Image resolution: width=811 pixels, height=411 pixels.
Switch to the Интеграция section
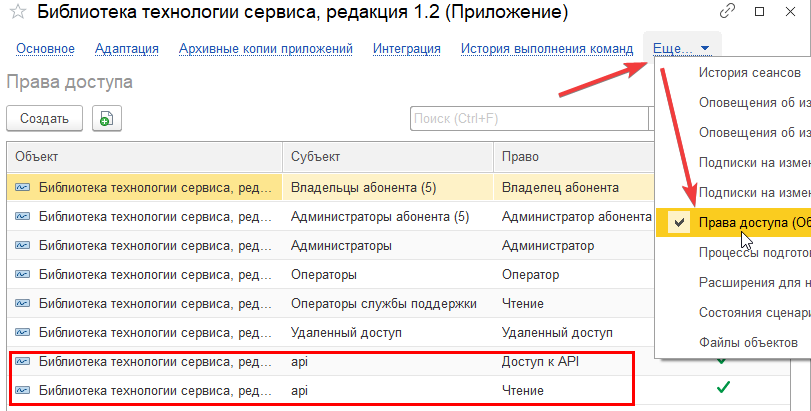pyautogui.click(x=406, y=48)
